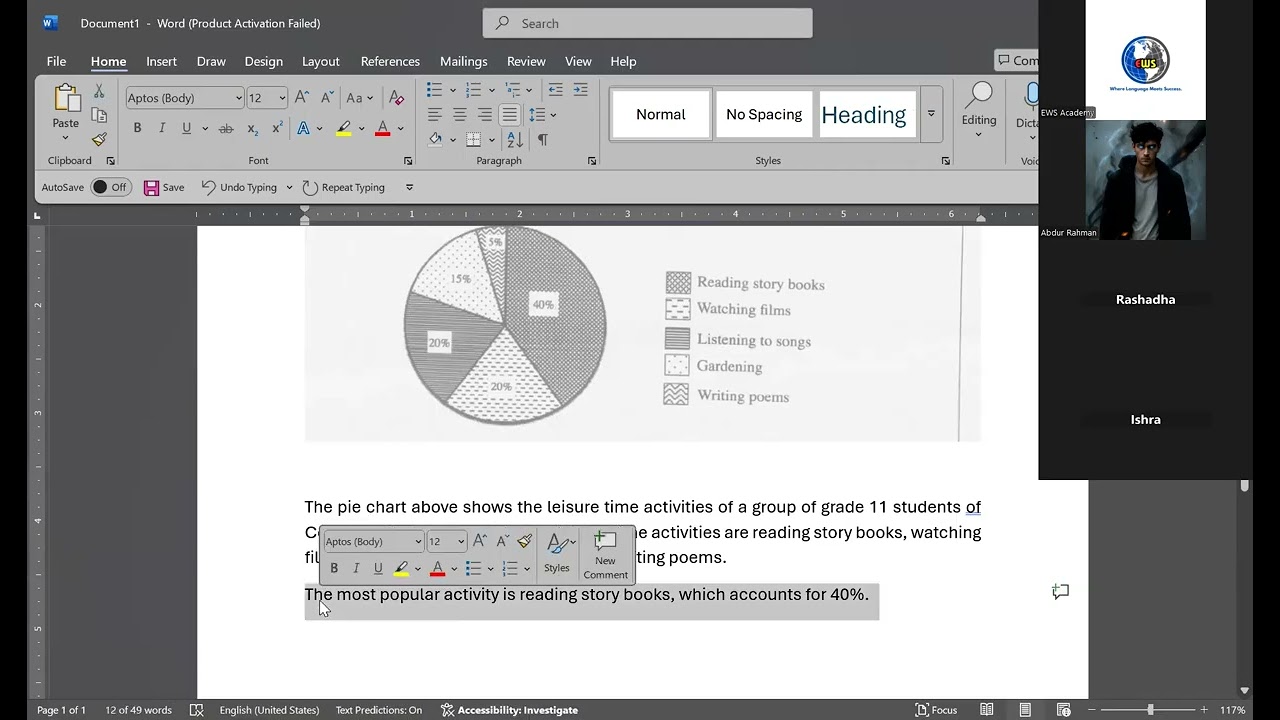Toggle Strikethrough formatting
The image size is (1280, 720).
click(x=226, y=129)
